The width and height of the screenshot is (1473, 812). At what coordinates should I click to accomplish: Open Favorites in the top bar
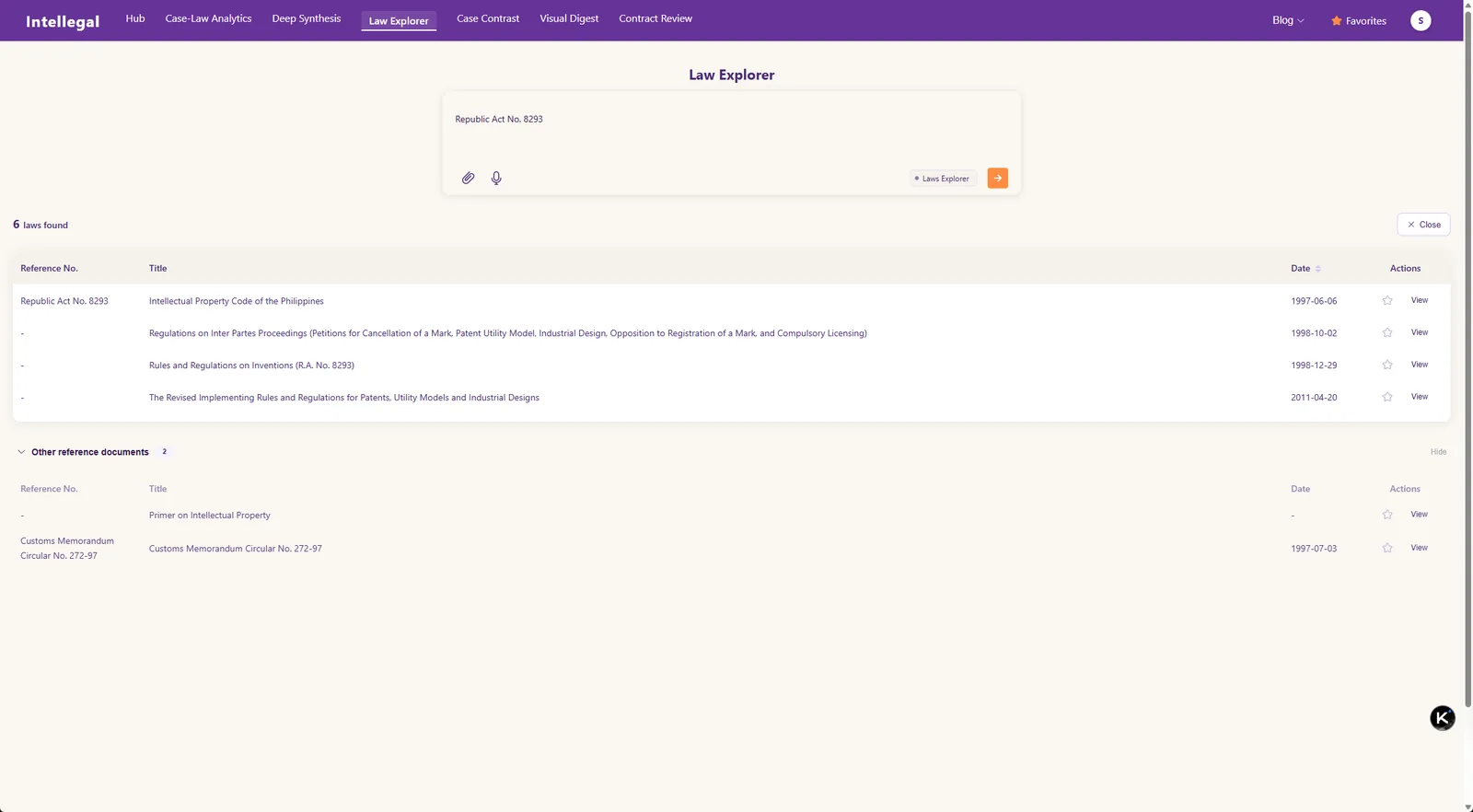[1358, 20]
